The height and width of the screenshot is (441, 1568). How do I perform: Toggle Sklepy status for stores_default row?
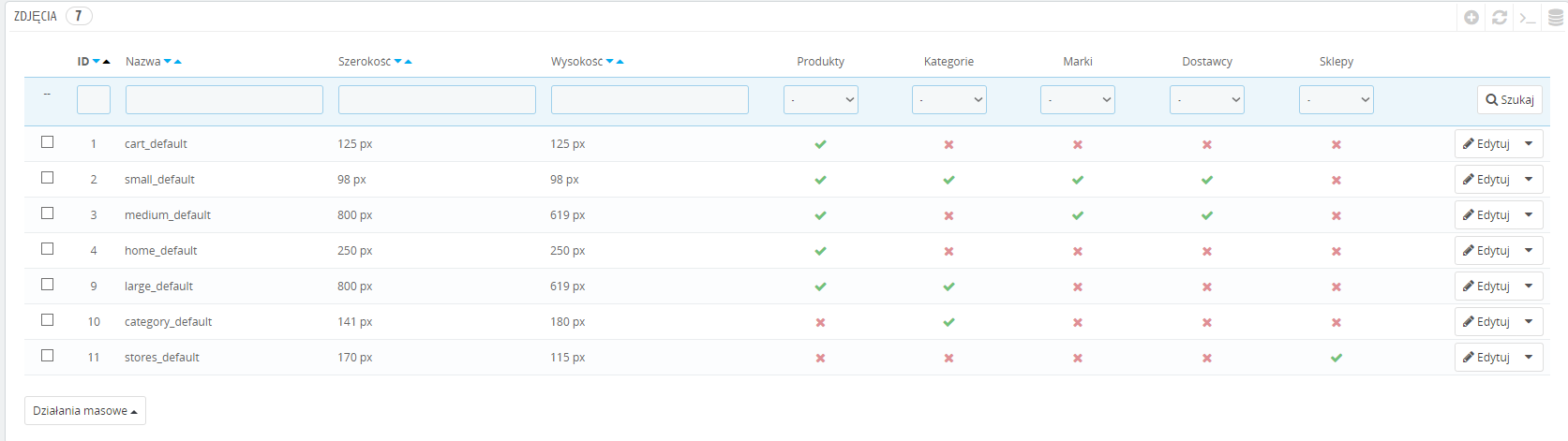[1336, 358]
